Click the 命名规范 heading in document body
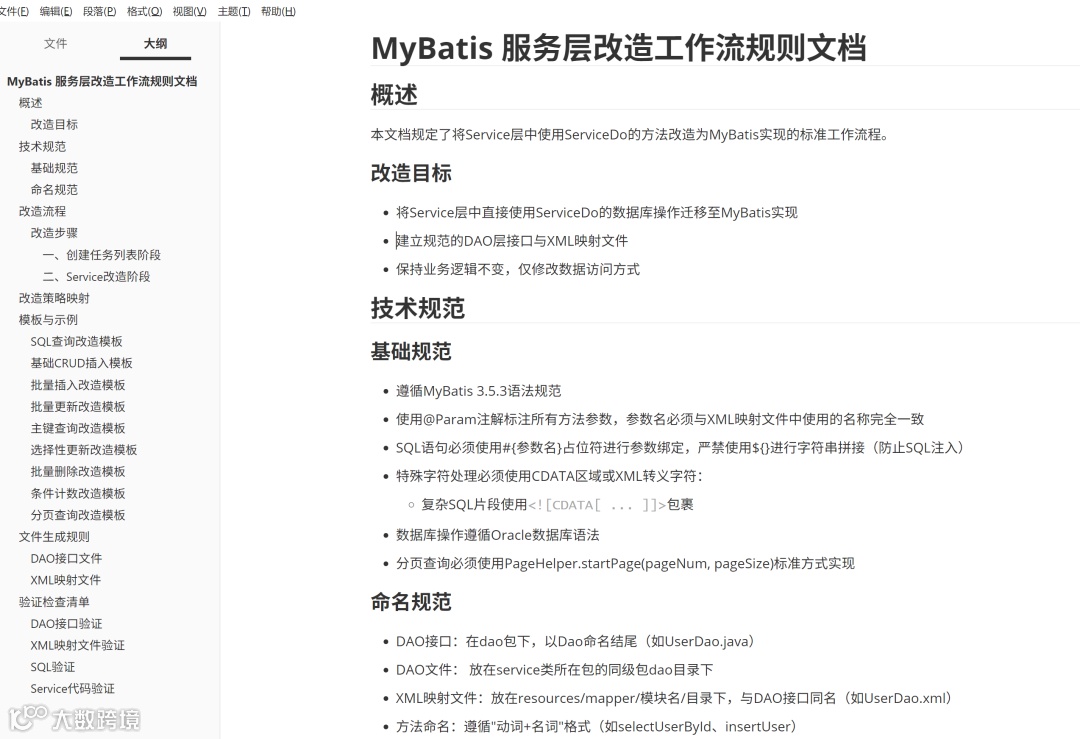Viewport: 1080px width, 739px height. 411,602
